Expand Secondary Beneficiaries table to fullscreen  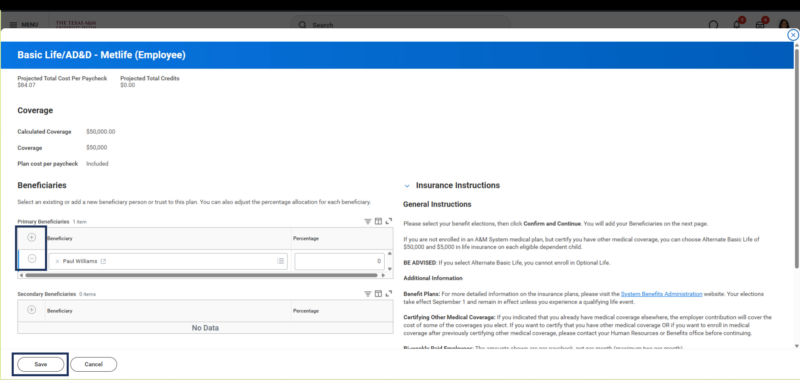tap(389, 294)
